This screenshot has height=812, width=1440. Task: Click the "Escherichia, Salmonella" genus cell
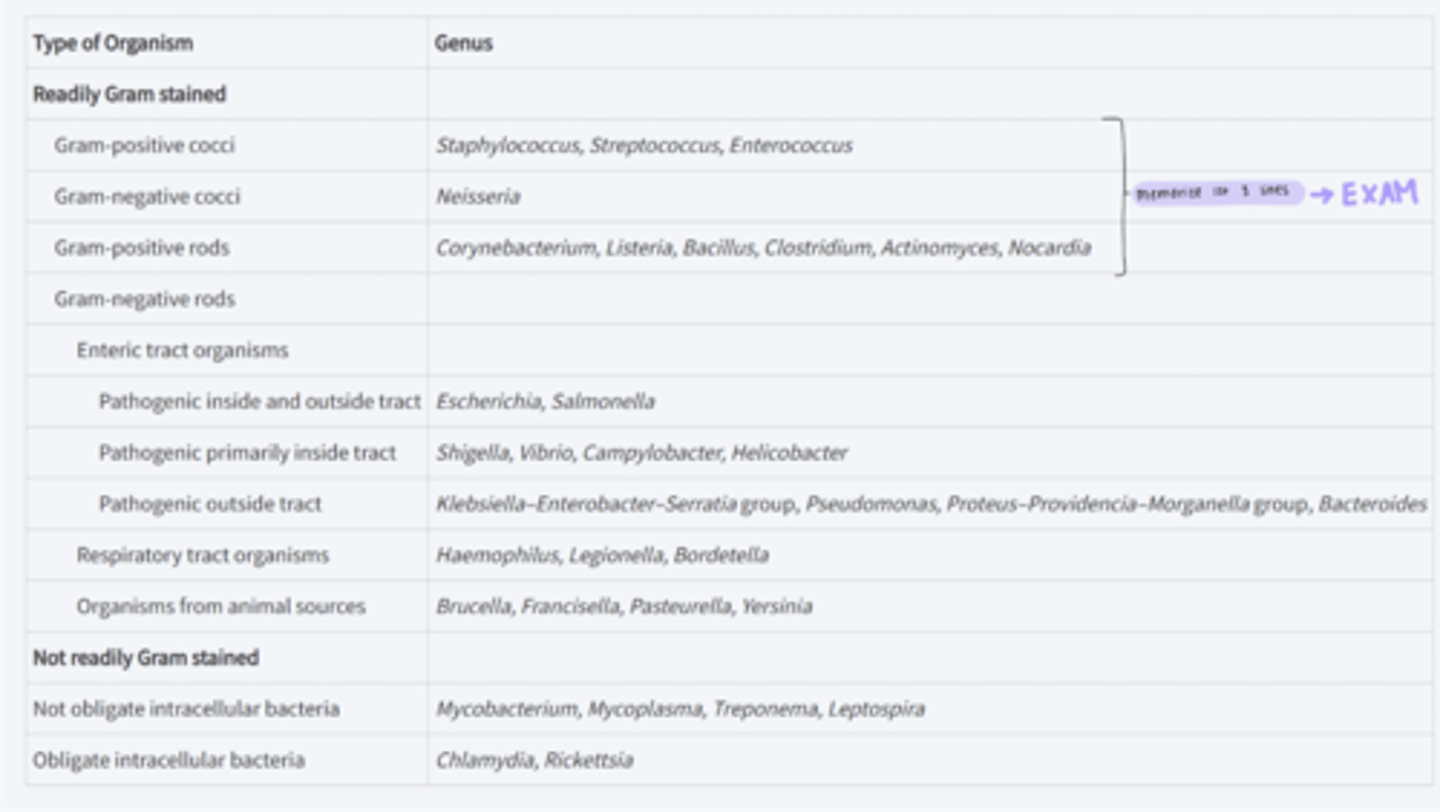pos(545,401)
